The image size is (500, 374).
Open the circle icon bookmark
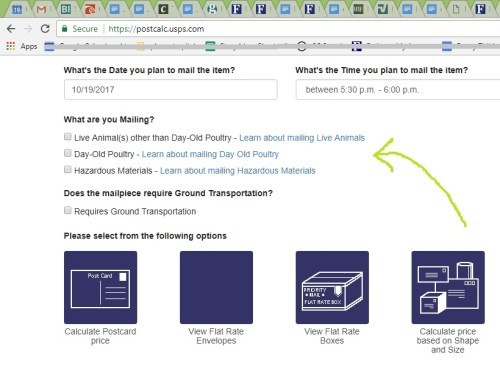click(302, 46)
